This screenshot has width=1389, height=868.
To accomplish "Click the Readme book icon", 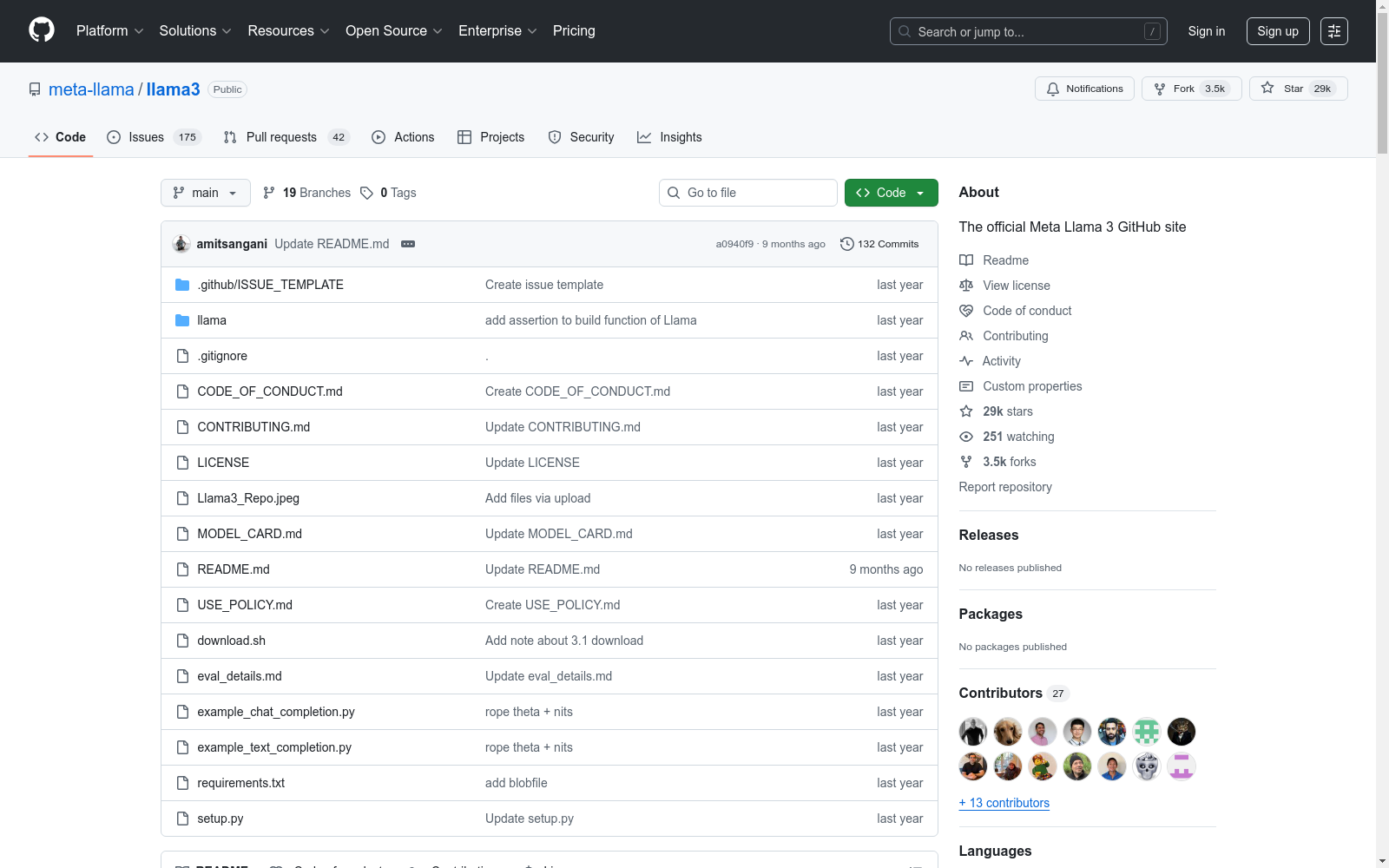I will (x=966, y=260).
